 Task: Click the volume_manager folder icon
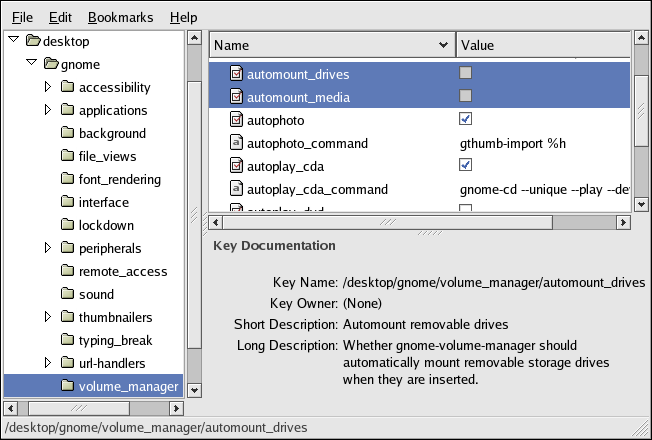tap(67, 386)
